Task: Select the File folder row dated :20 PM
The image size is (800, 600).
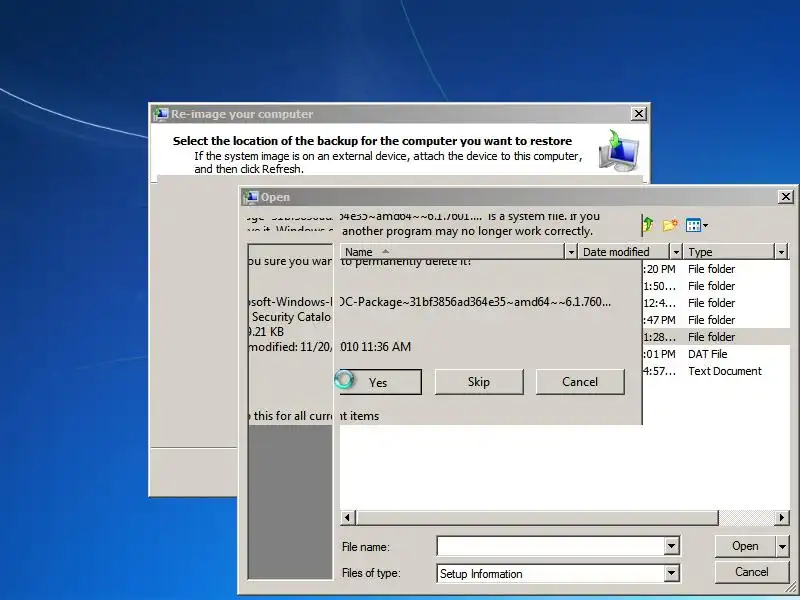Action: [716, 269]
